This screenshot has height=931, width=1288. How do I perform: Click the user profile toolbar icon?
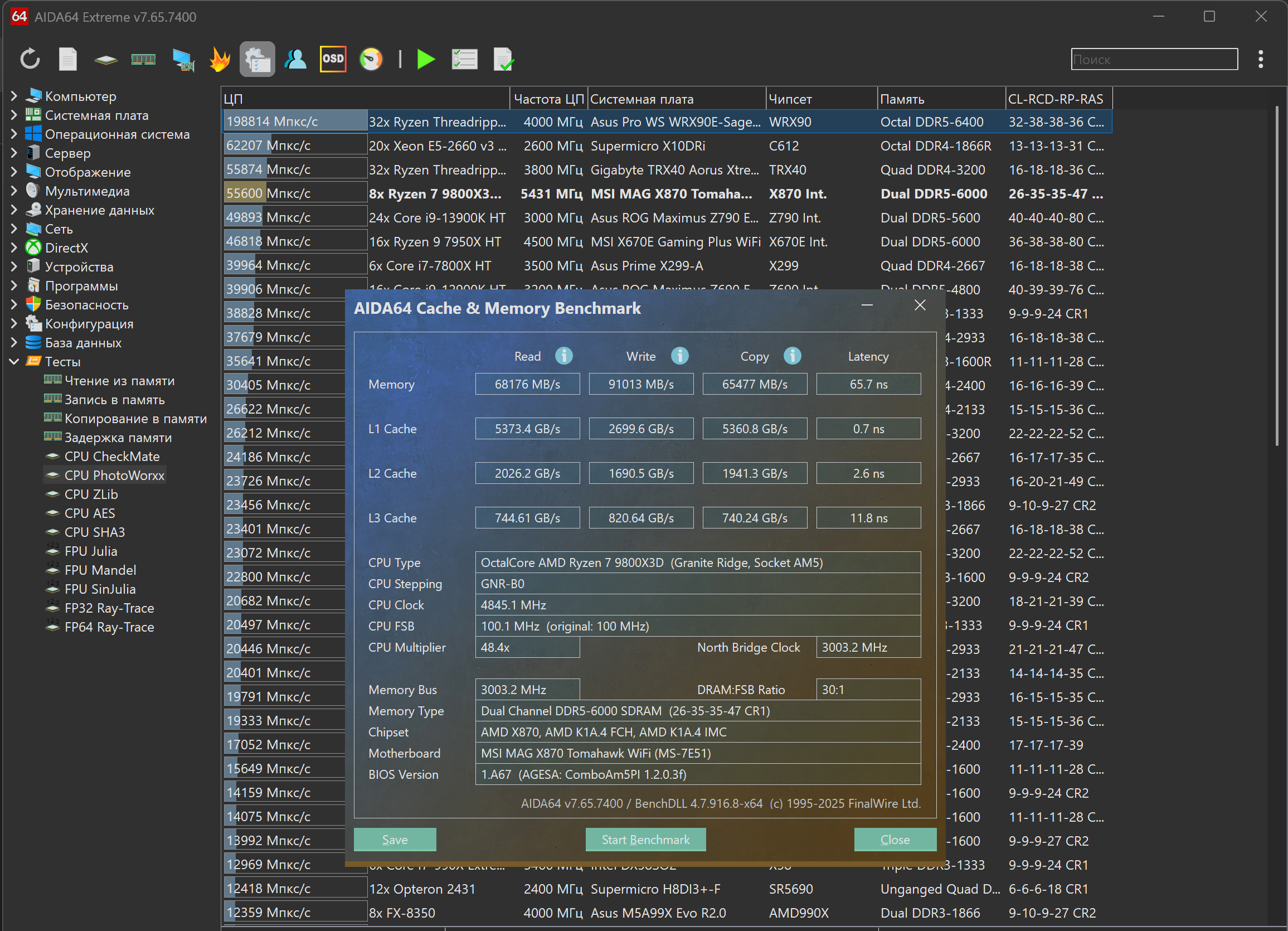pos(295,59)
